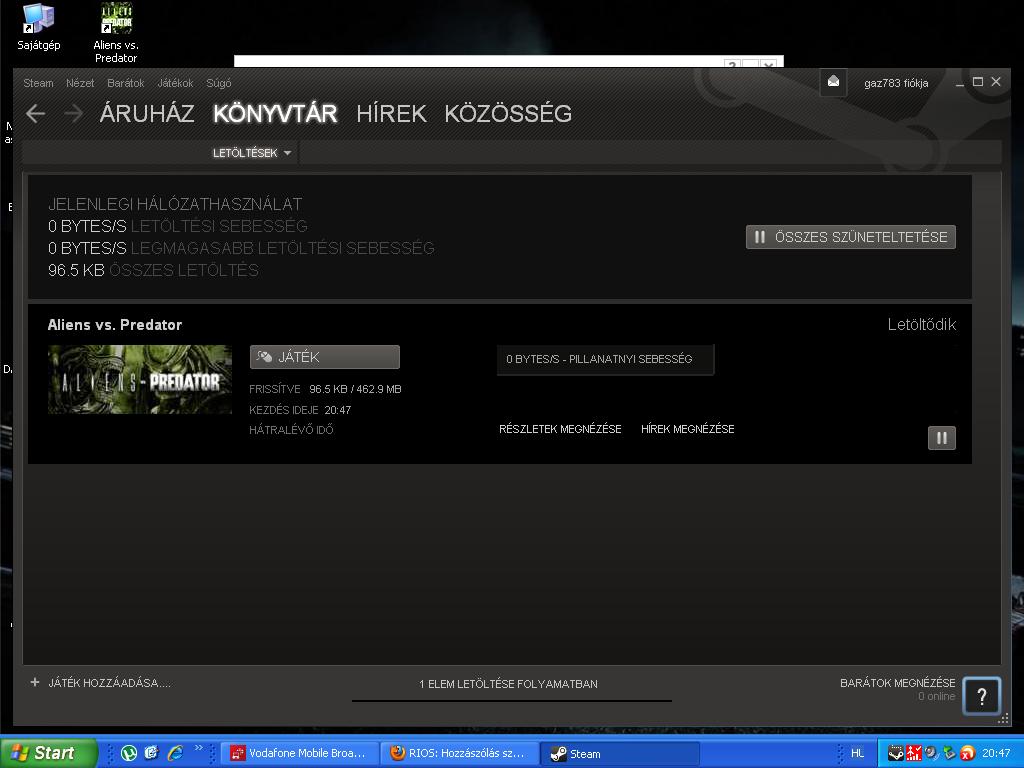The width and height of the screenshot is (1024, 768).
Task: Click the second quick launch icon
Action: [x=152, y=753]
